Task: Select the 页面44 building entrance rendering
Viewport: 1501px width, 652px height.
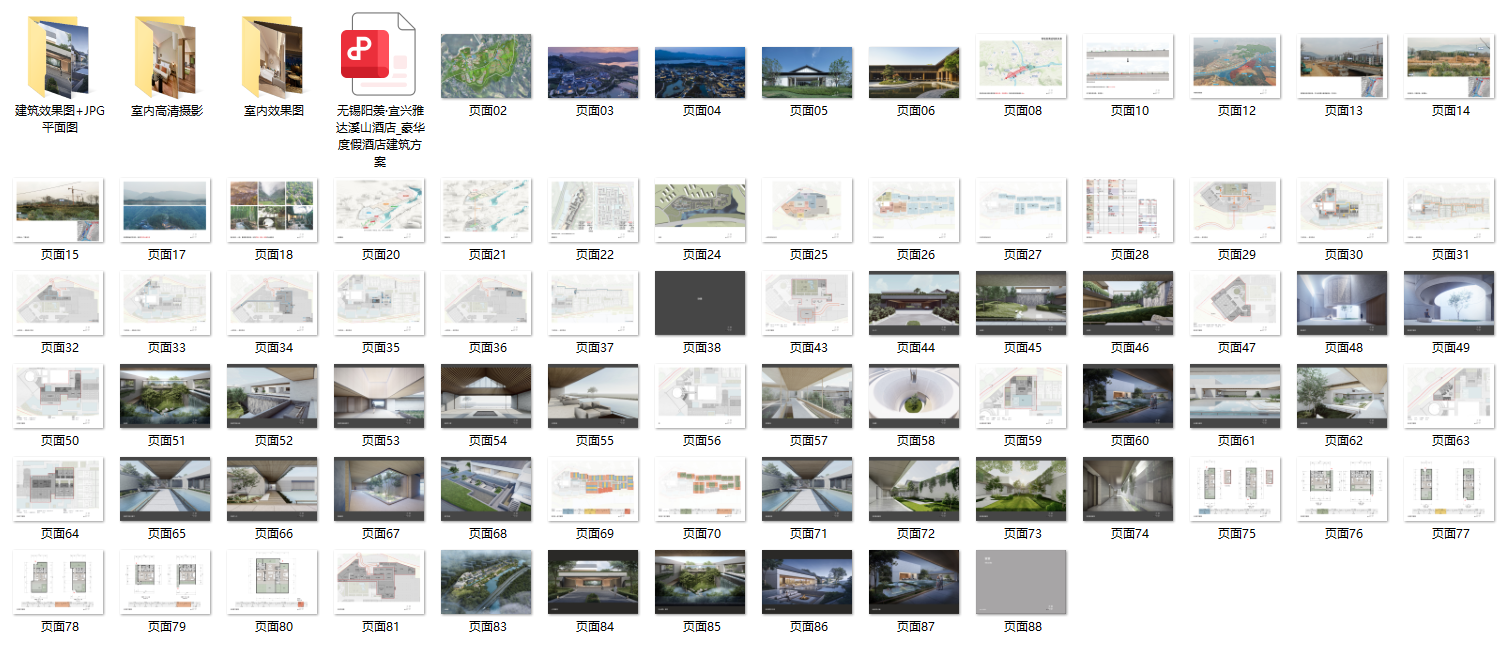Action: tap(914, 301)
